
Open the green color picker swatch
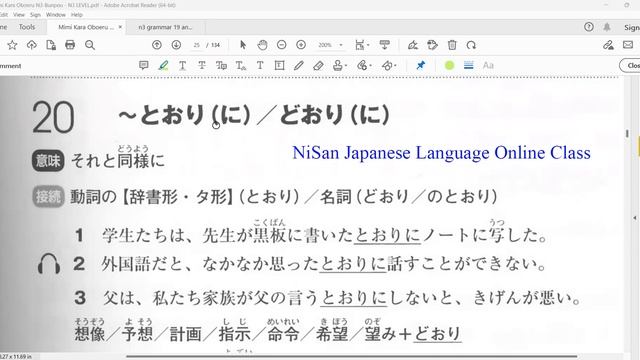449,65
